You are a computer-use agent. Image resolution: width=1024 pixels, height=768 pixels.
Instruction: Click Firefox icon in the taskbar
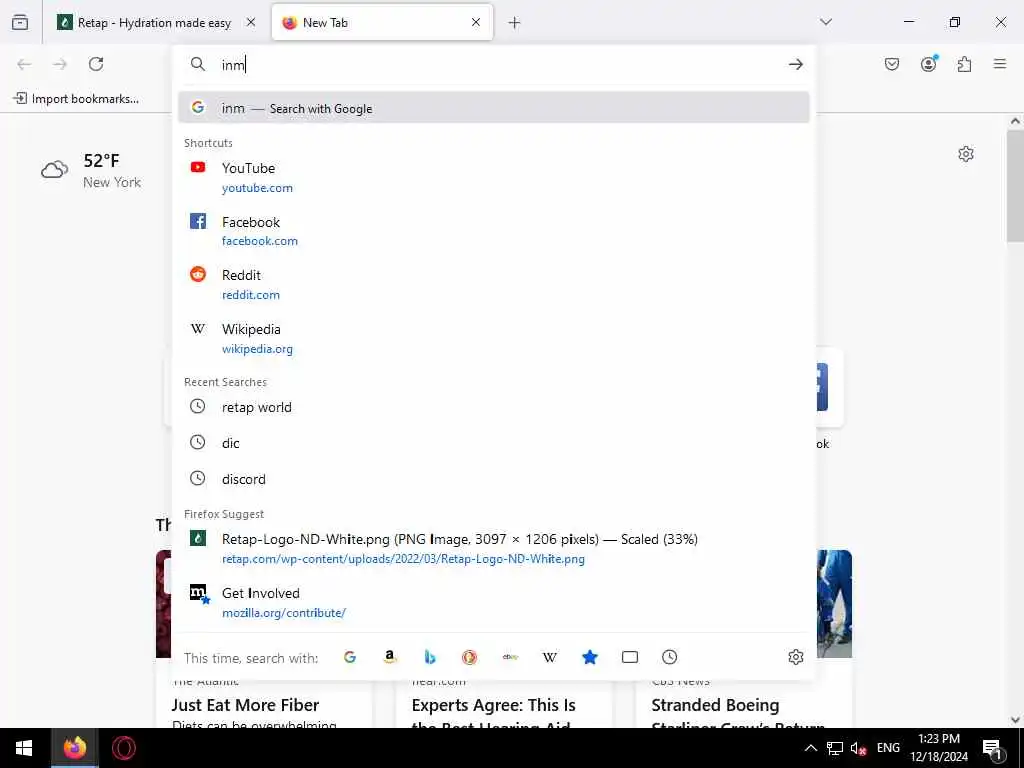(74, 748)
